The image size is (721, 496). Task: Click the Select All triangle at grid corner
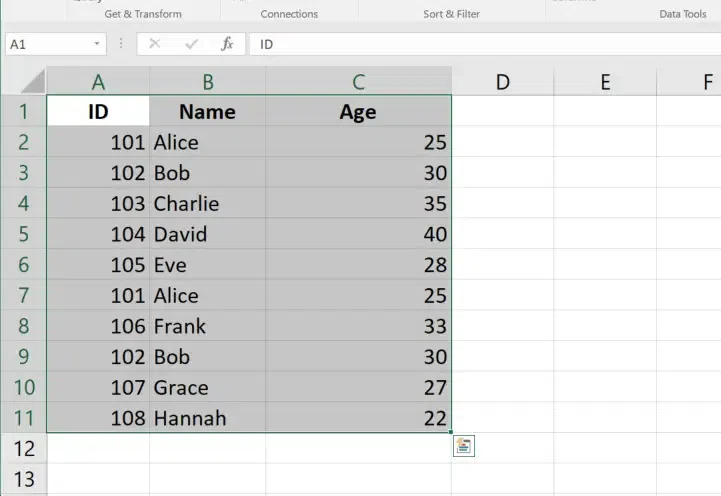tap(33, 82)
